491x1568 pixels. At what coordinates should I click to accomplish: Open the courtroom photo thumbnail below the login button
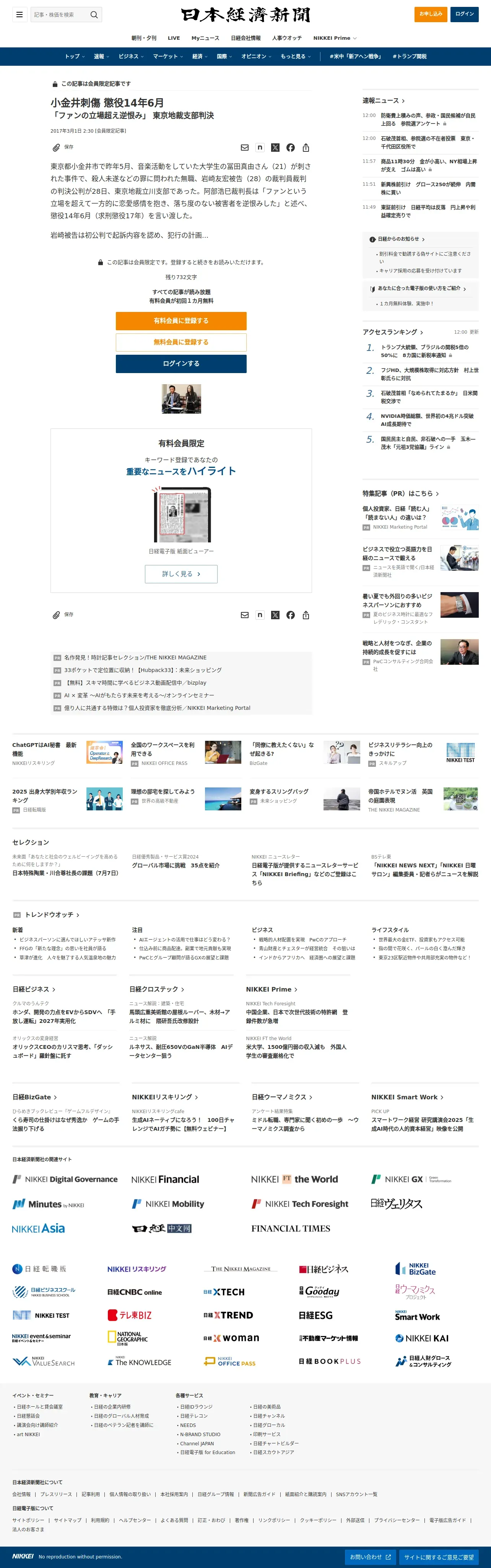(181, 399)
